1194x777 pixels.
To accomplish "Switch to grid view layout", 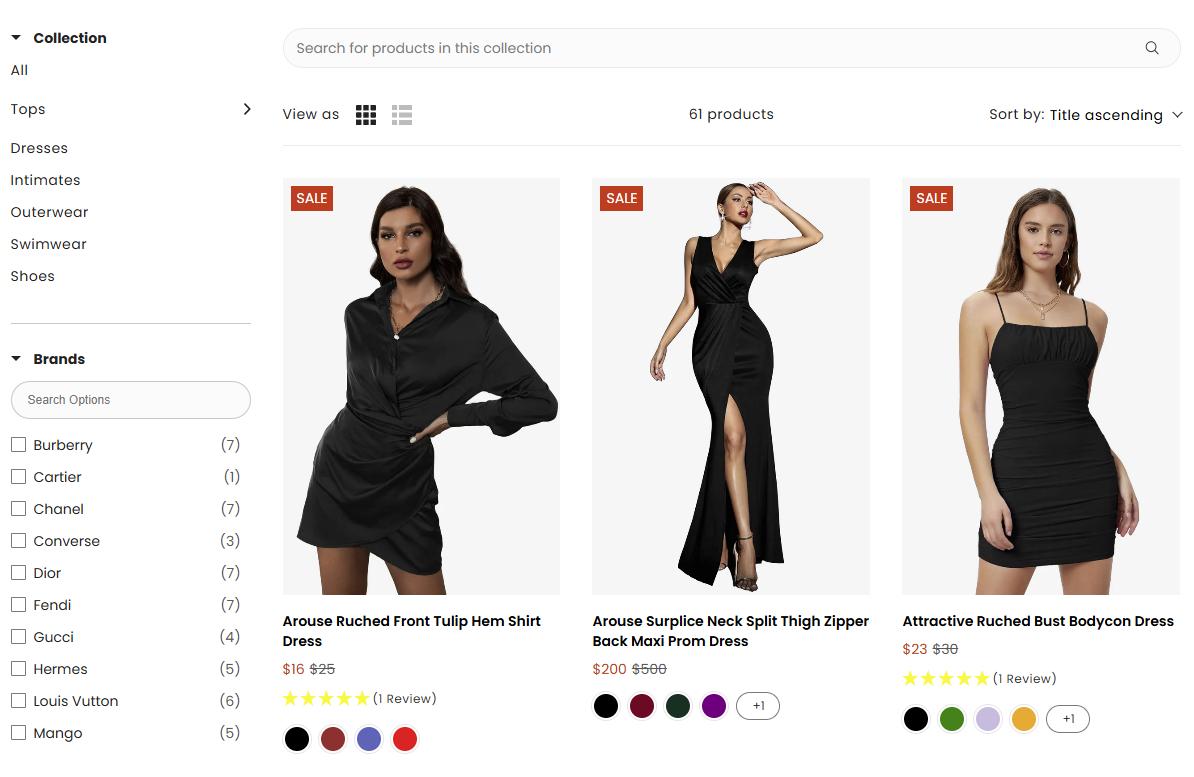I will tap(366, 114).
